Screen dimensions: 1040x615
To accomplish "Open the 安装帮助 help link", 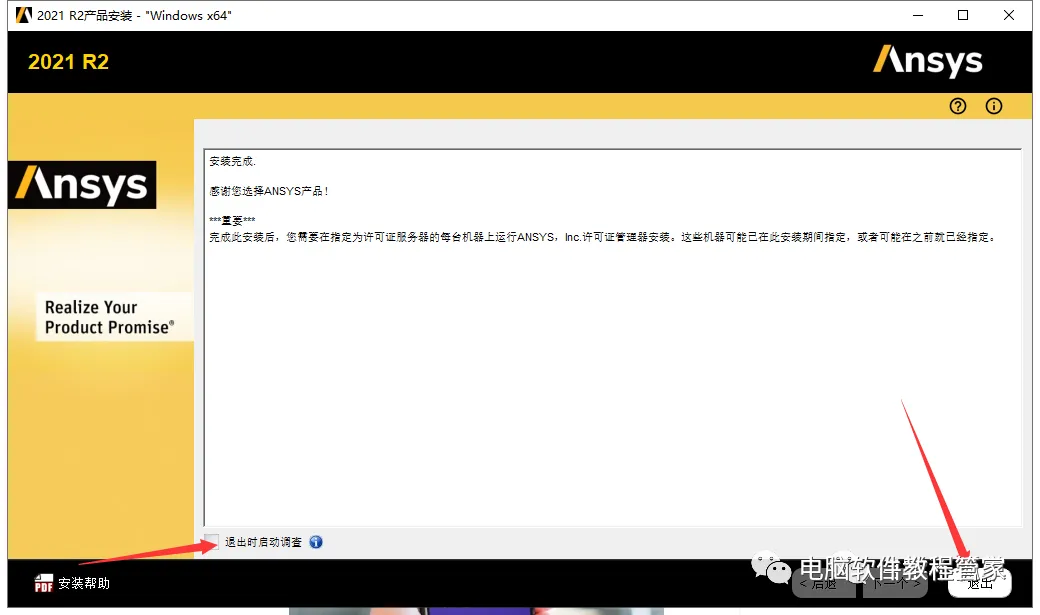I will coord(84,583).
